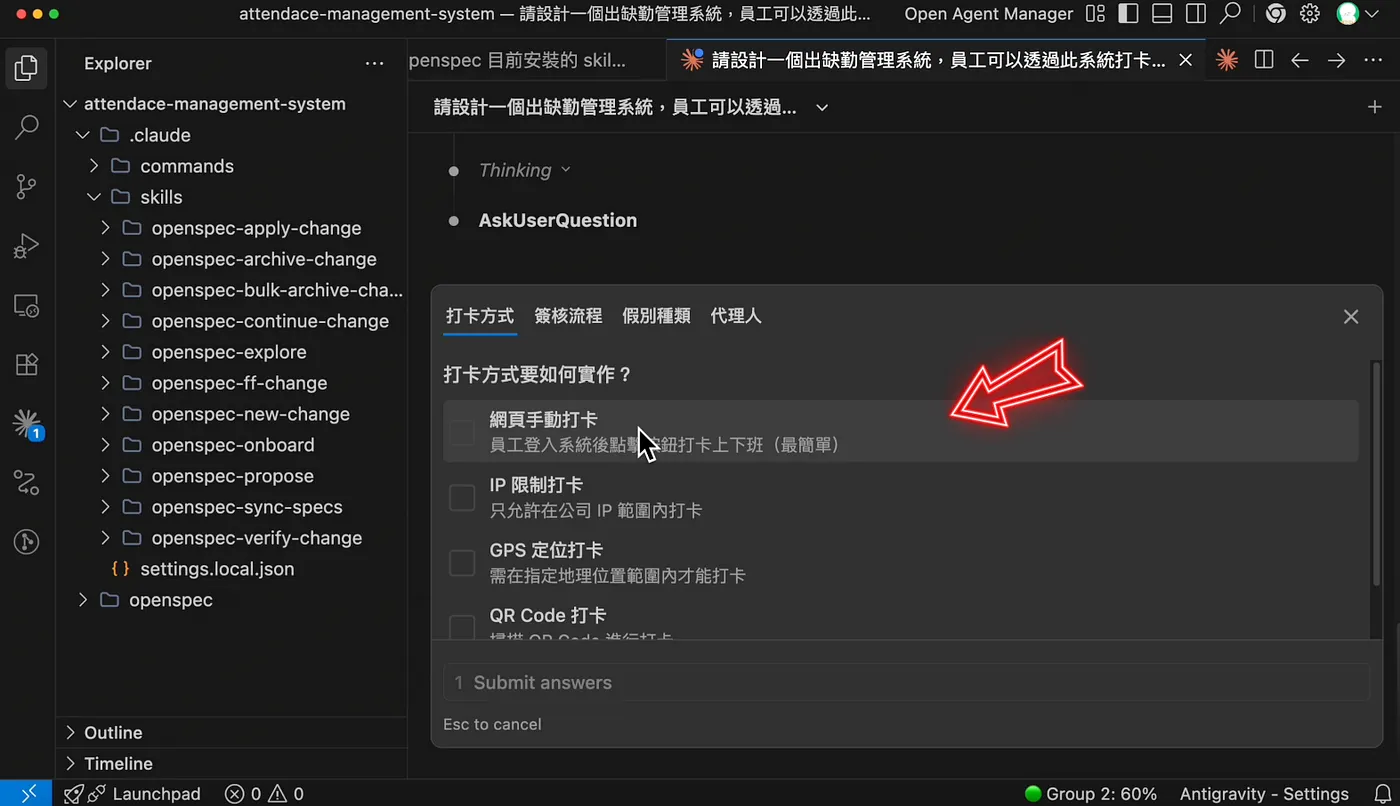The height and width of the screenshot is (806, 1400).
Task: Open the Extensions view
Action: point(27,364)
